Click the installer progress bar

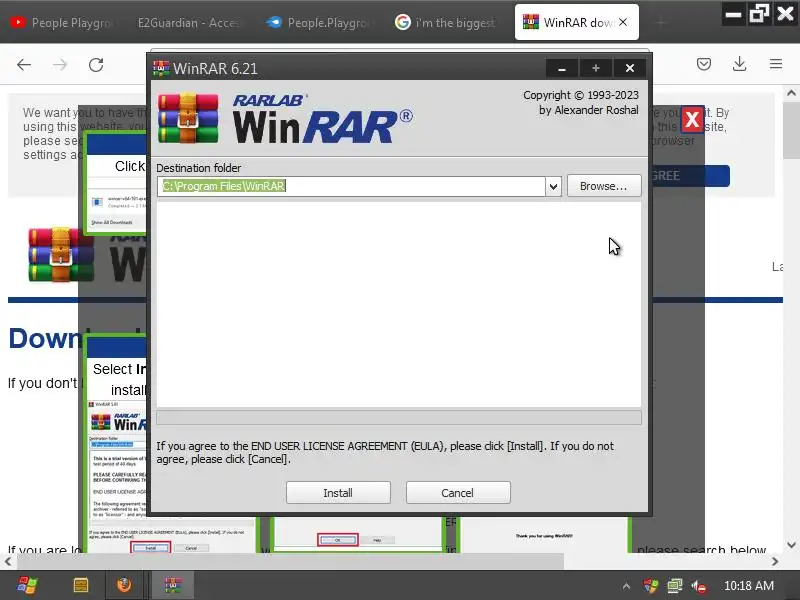coord(398,417)
